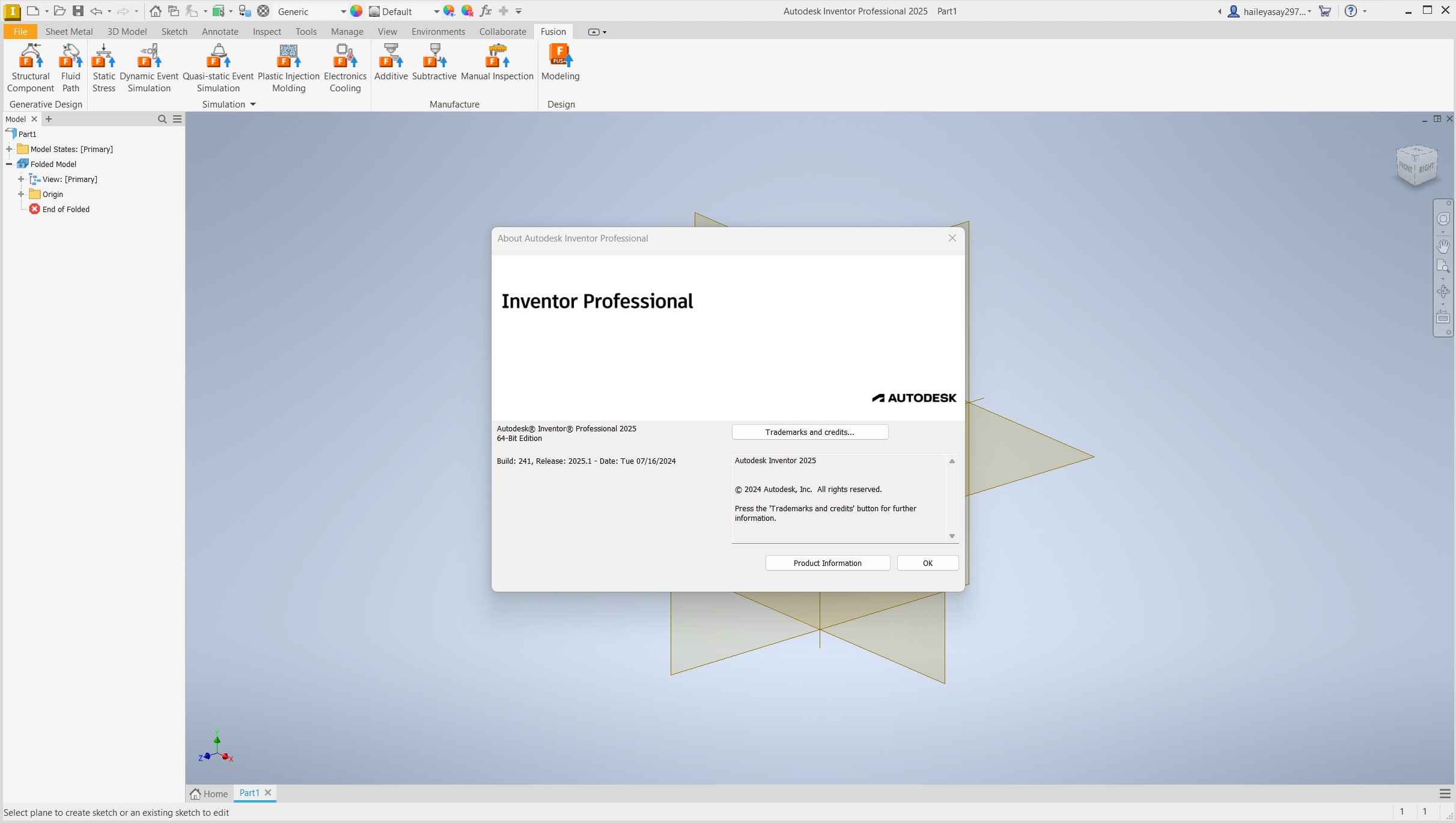Open the appearance color wheel swatch
1456x823 pixels.
(356, 11)
